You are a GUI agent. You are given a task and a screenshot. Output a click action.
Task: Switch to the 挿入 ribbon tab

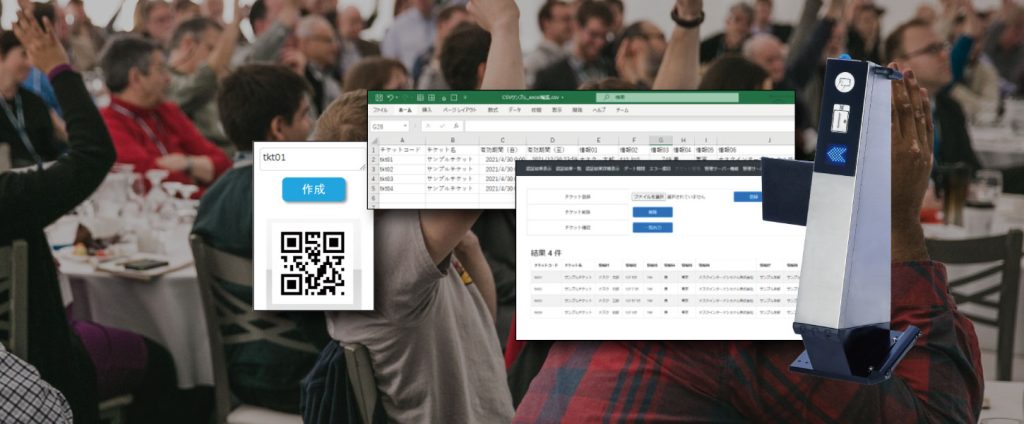426,110
